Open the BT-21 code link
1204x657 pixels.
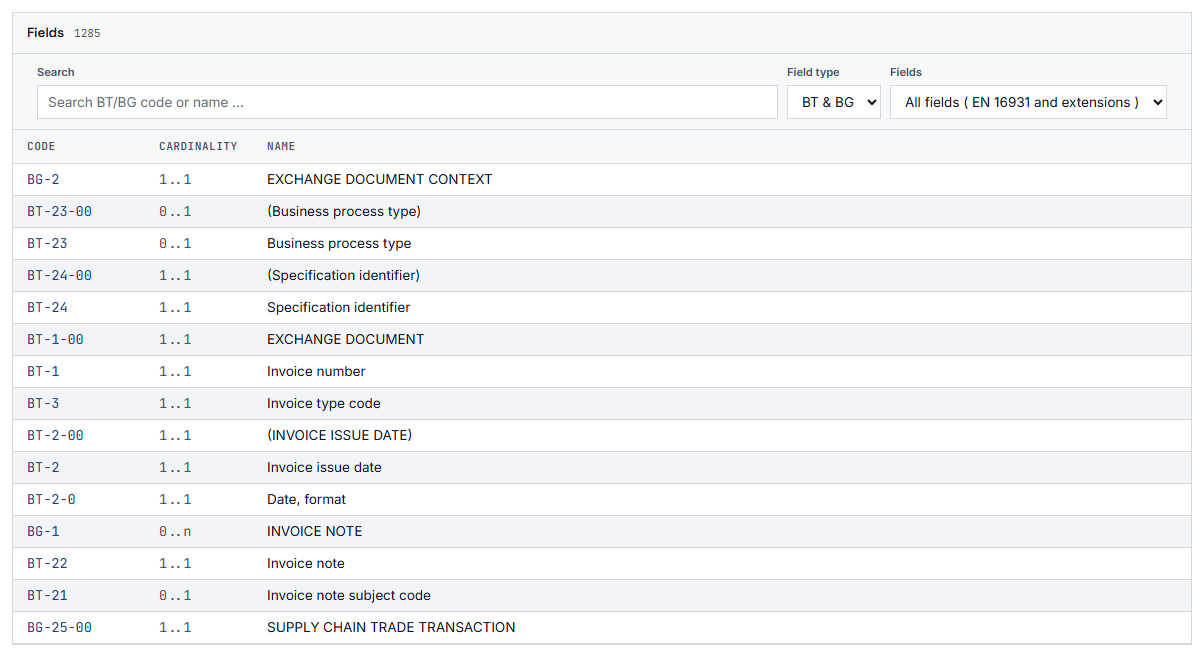(47, 595)
